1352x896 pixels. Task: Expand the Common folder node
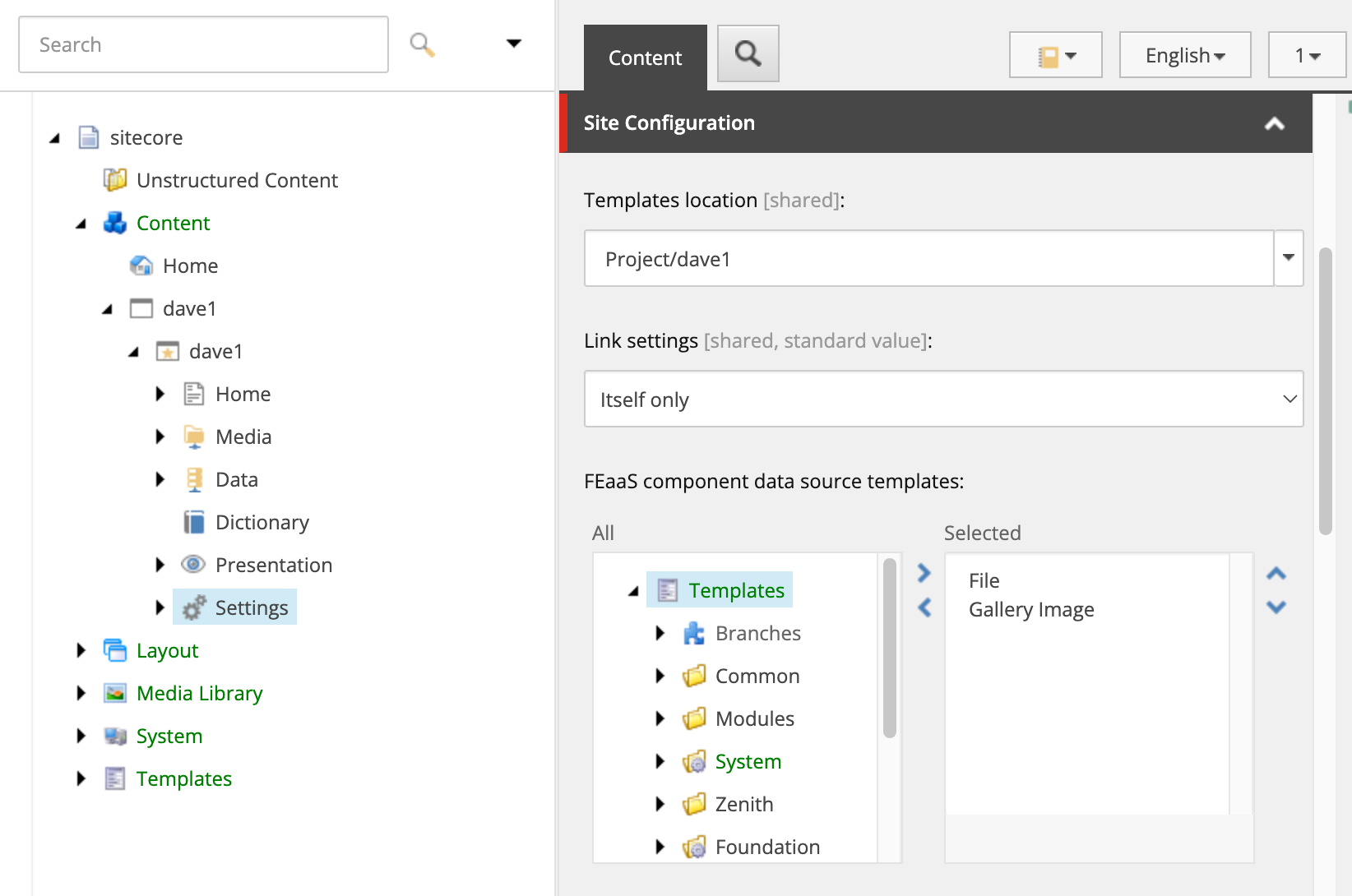(660, 676)
